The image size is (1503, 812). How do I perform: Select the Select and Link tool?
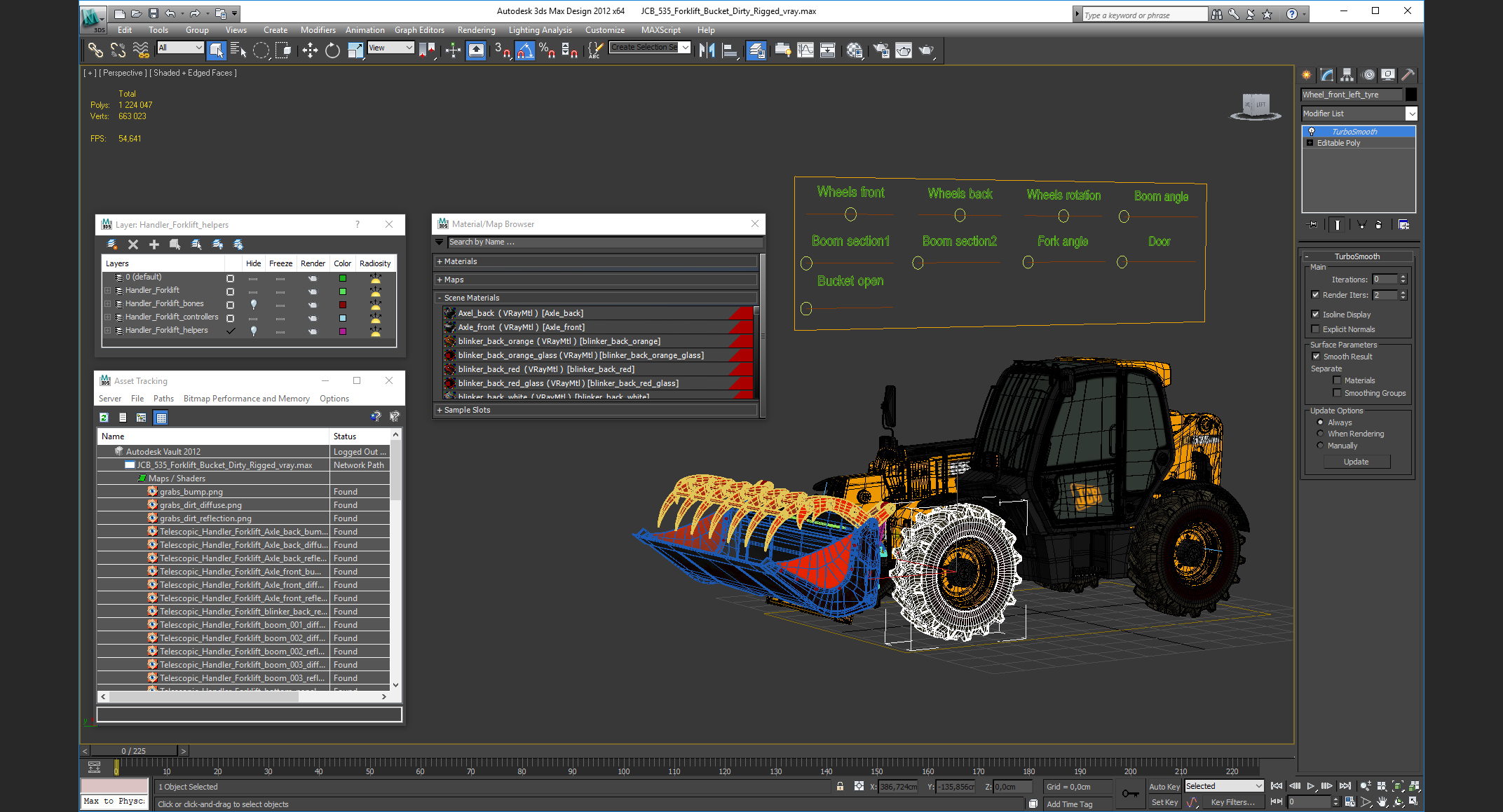point(95,50)
